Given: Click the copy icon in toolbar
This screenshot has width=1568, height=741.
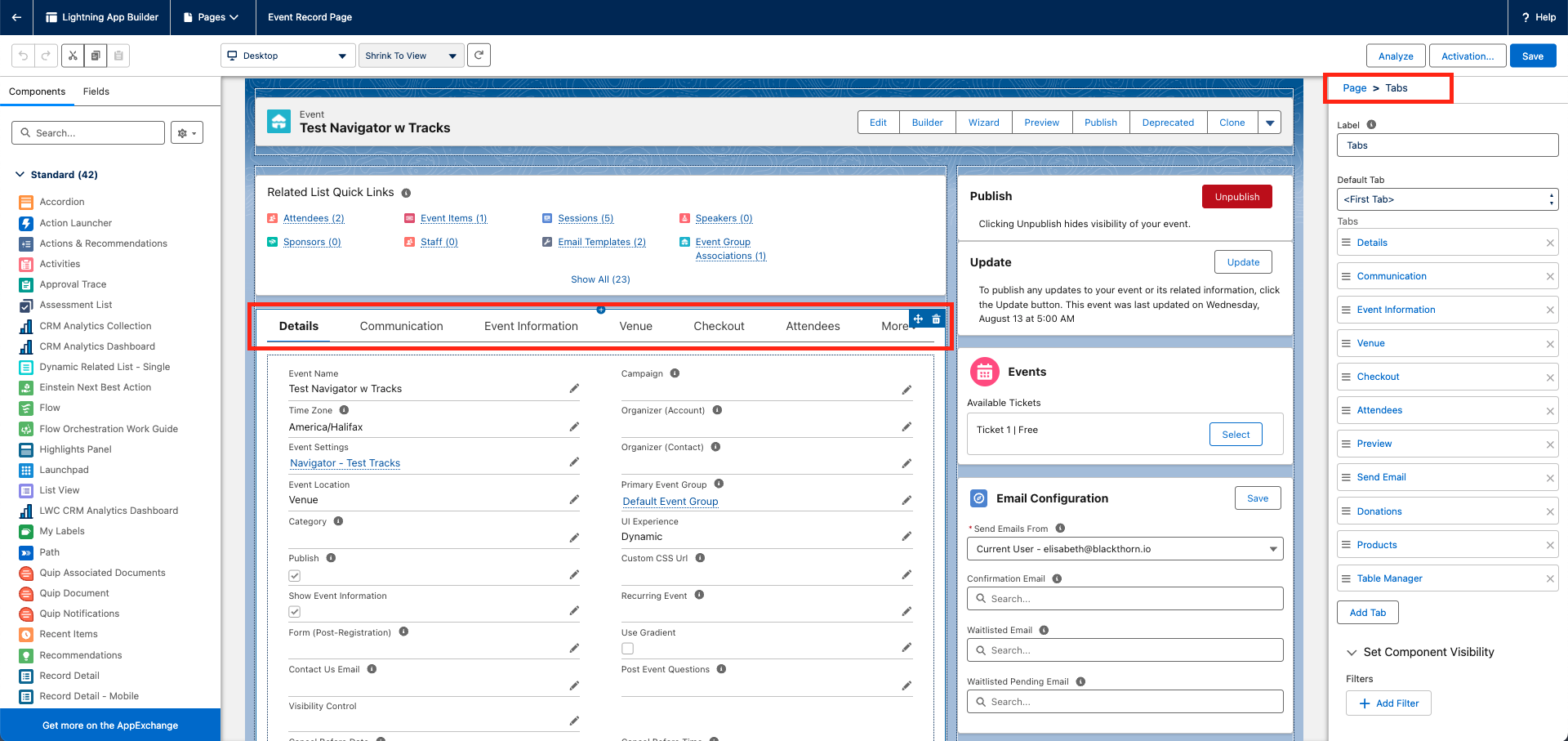Looking at the screenshot, I should pyautogui.click(x=96, y=56).
